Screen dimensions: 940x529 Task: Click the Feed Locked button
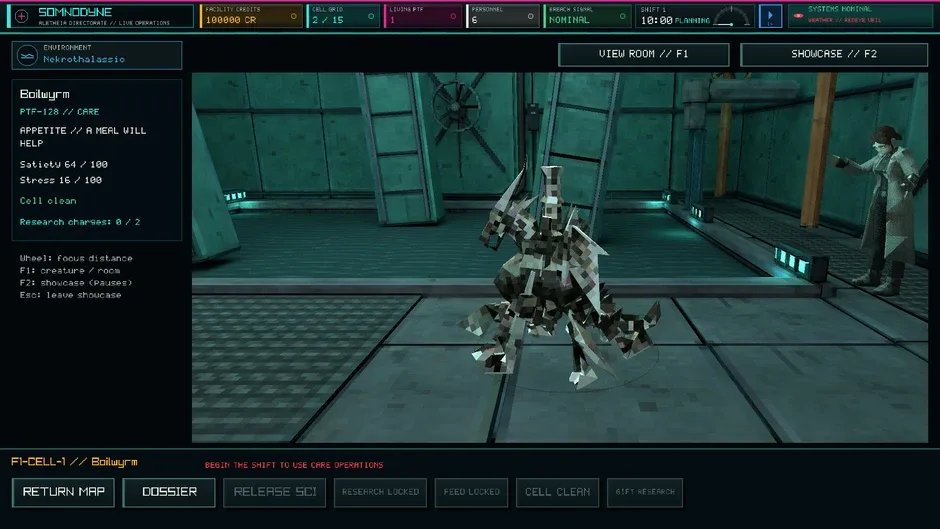click(471, 492)
